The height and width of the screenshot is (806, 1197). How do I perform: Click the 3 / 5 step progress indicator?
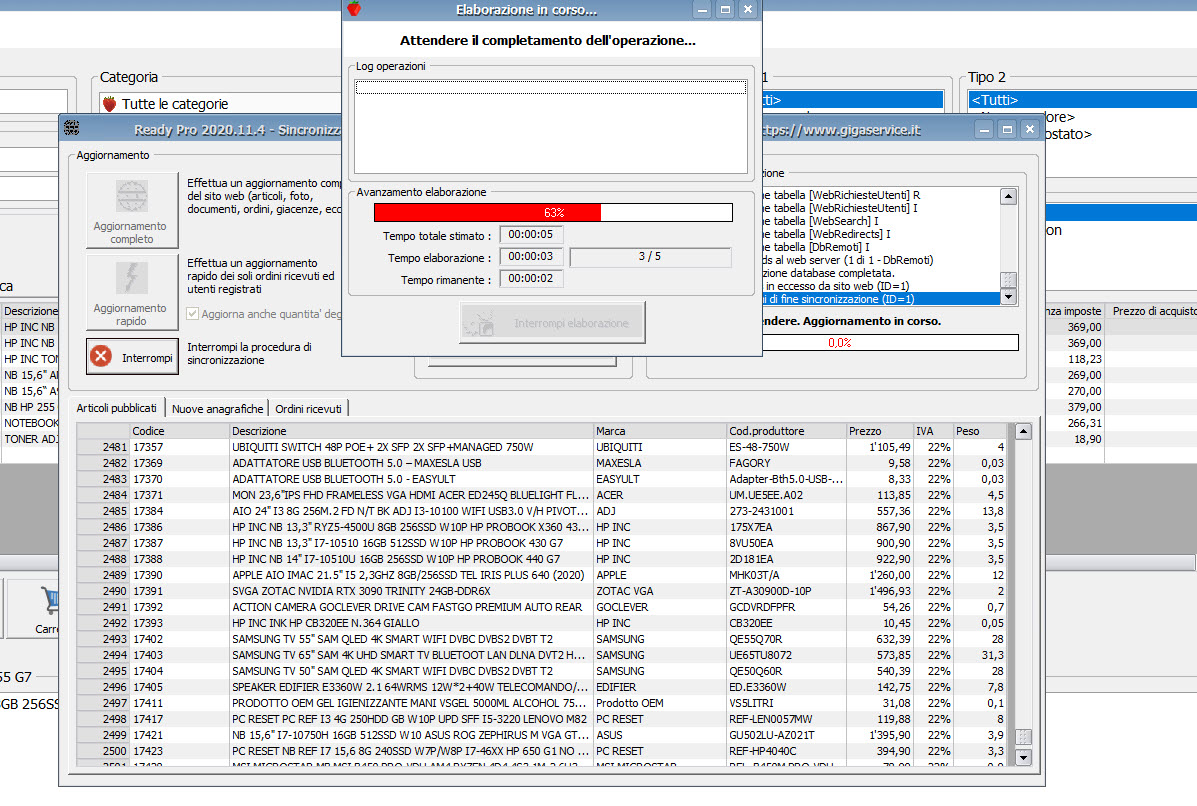pyautogui.click(x=650, y=257)
